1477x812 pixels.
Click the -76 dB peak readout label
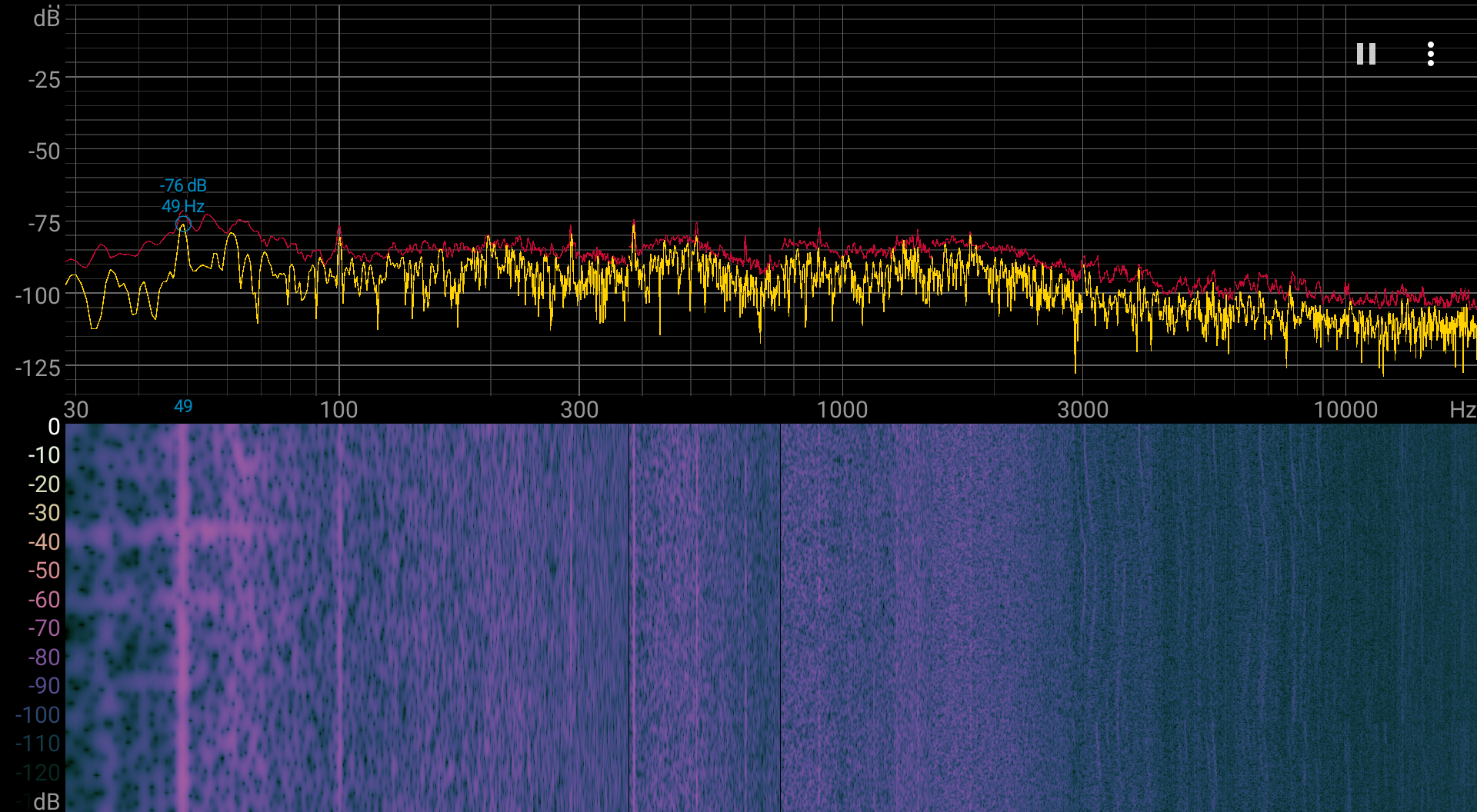183,185
